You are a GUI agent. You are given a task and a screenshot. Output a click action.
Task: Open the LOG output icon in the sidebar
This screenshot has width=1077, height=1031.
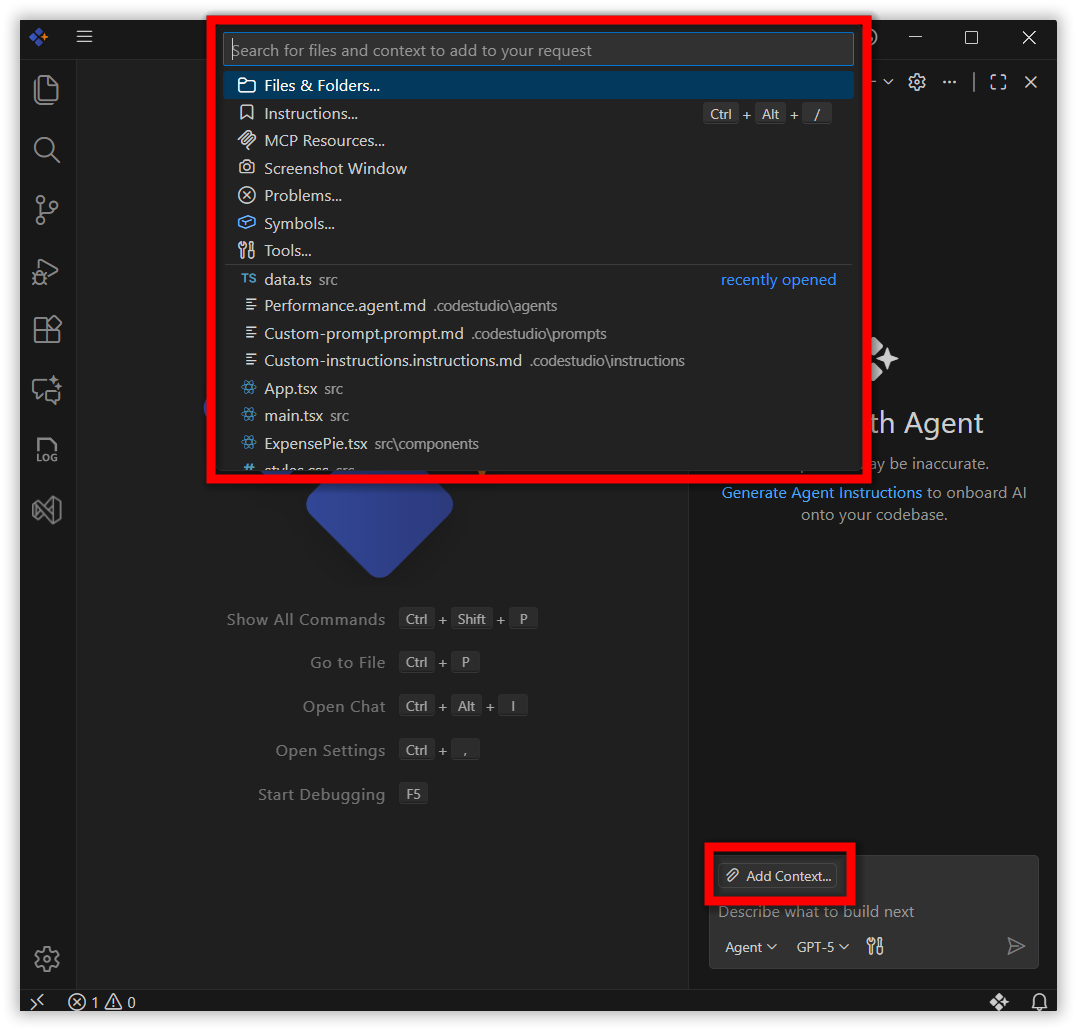(46, 450)
